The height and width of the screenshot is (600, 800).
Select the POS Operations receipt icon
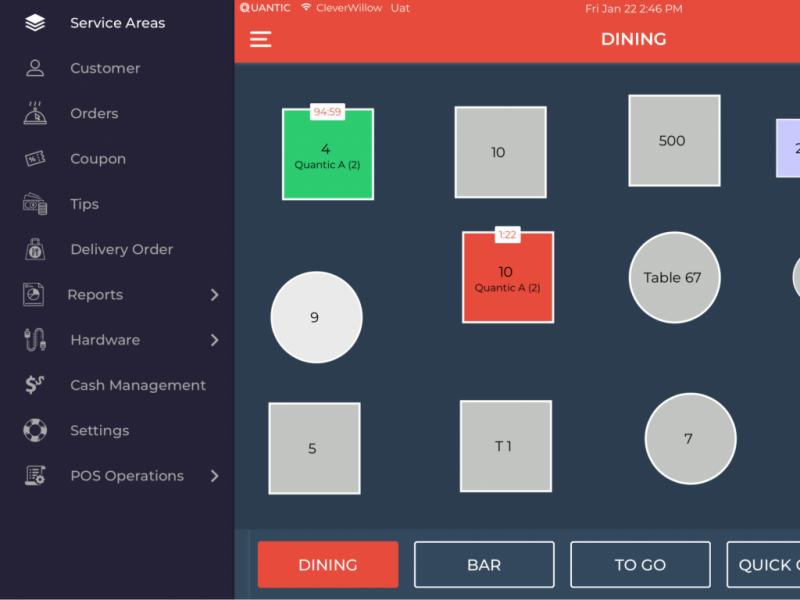(34, 476)
